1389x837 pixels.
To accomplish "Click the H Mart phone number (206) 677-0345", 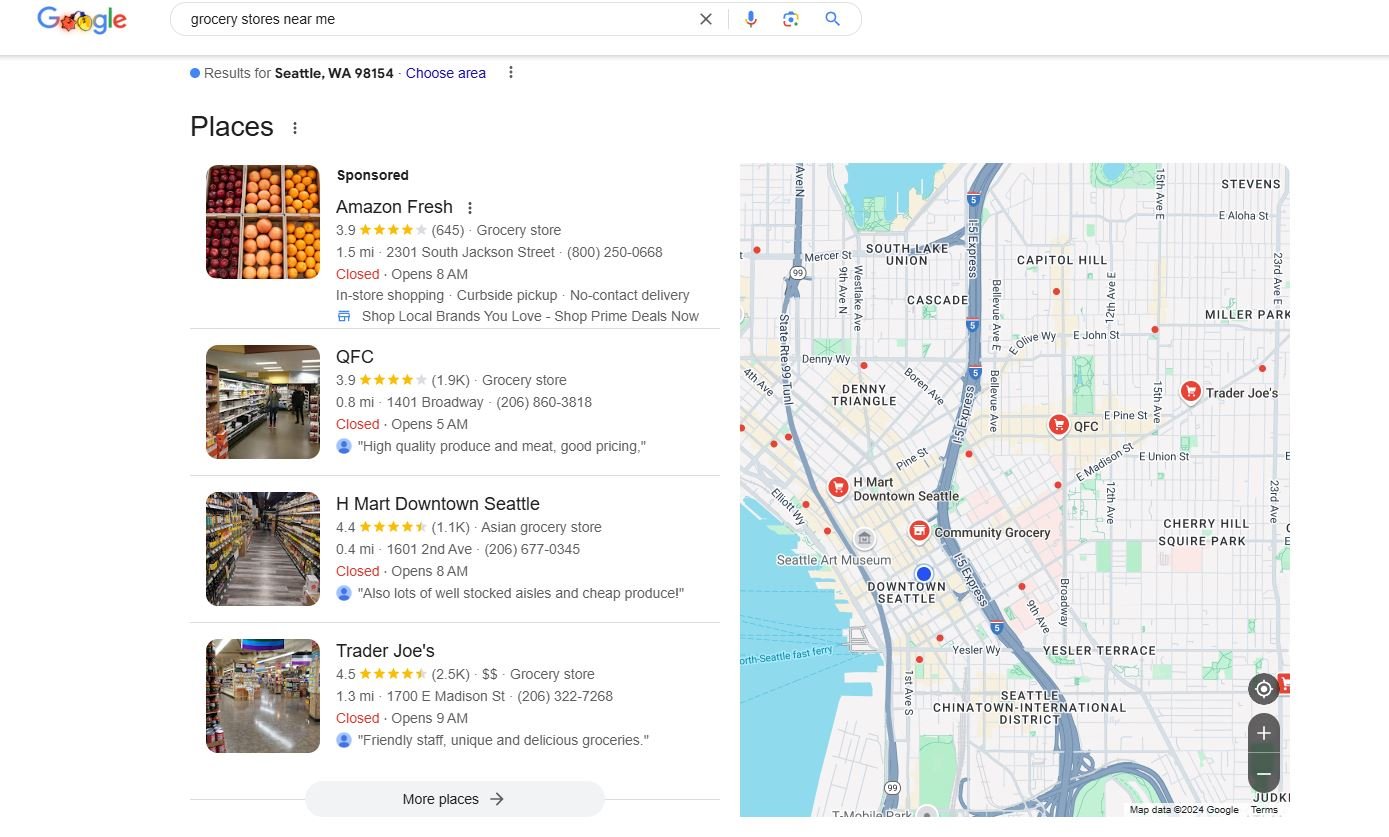I will point(532,549).
